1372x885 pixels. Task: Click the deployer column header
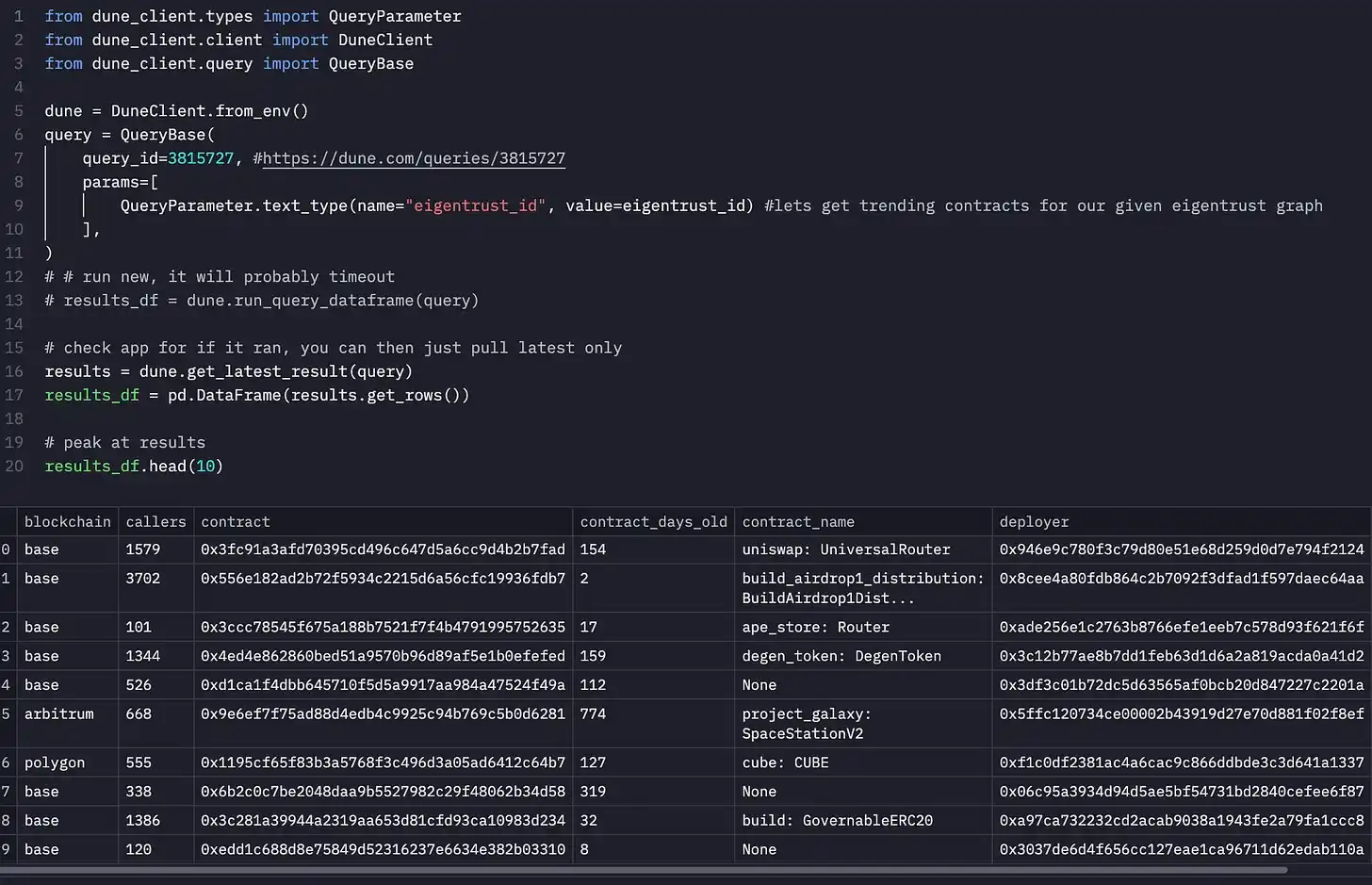[x=1034, y=522]
